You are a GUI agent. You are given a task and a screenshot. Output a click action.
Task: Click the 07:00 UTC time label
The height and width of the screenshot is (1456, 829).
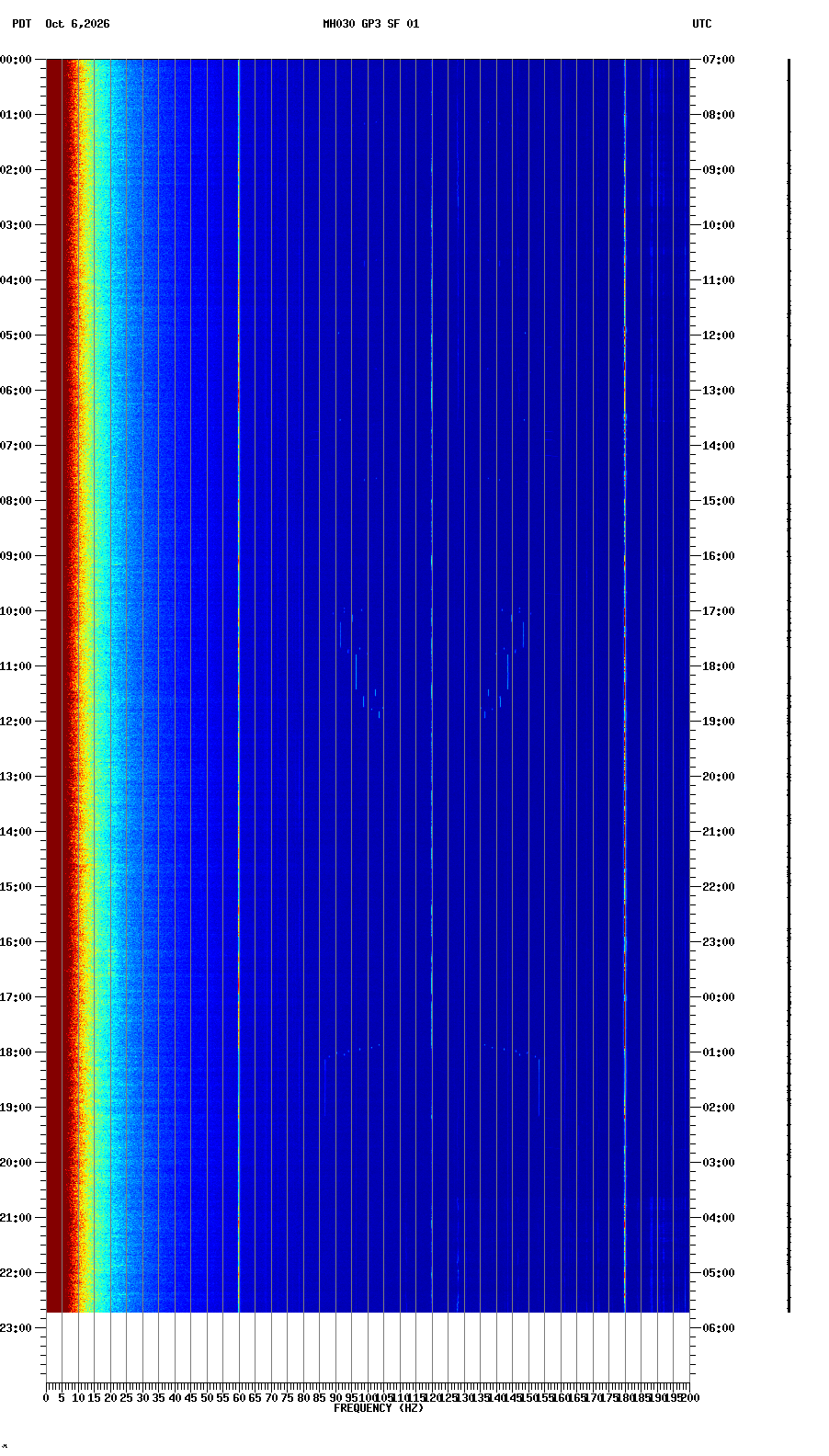[719, 60]
